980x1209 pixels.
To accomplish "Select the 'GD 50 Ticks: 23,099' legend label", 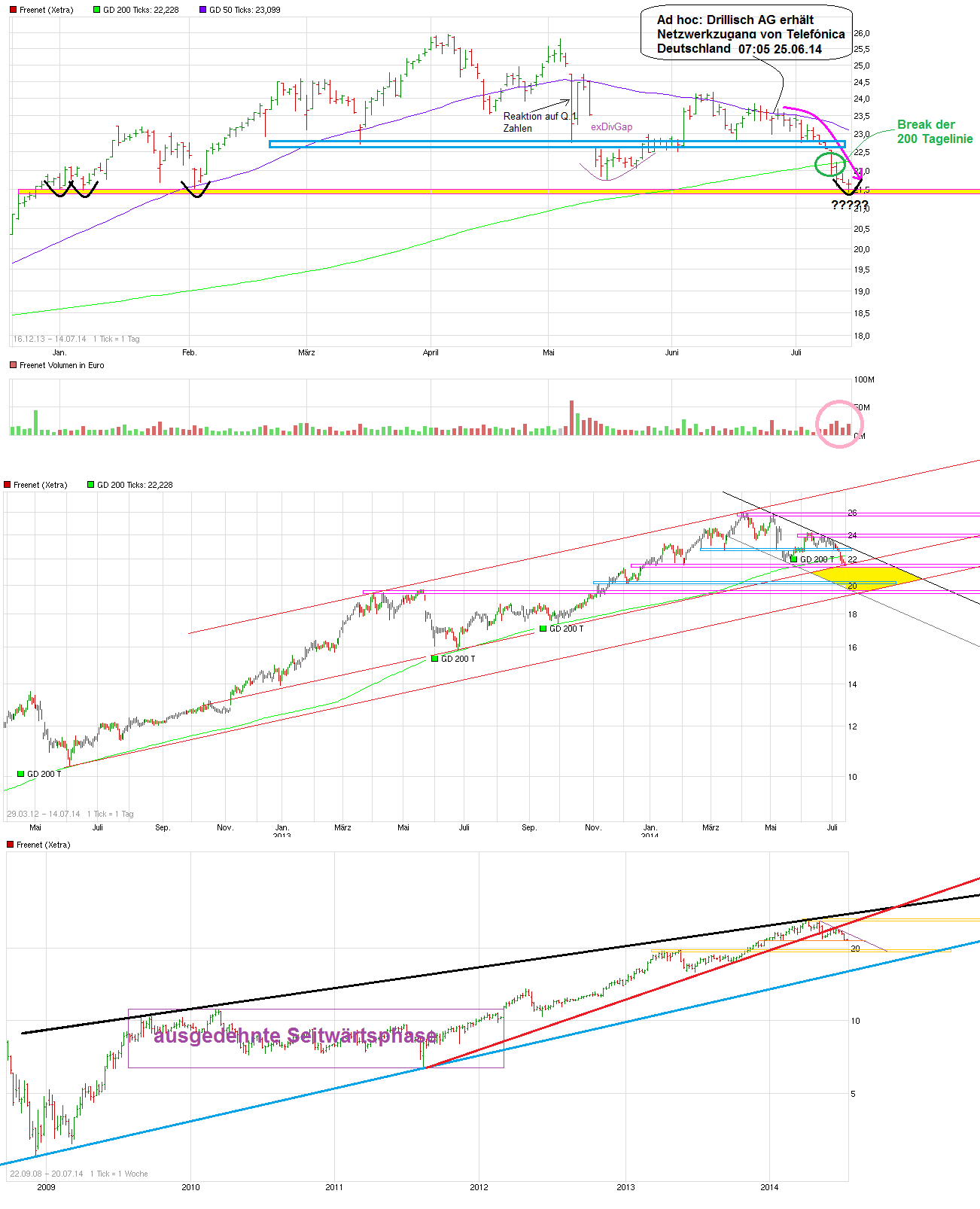I will tap(245, 10).
